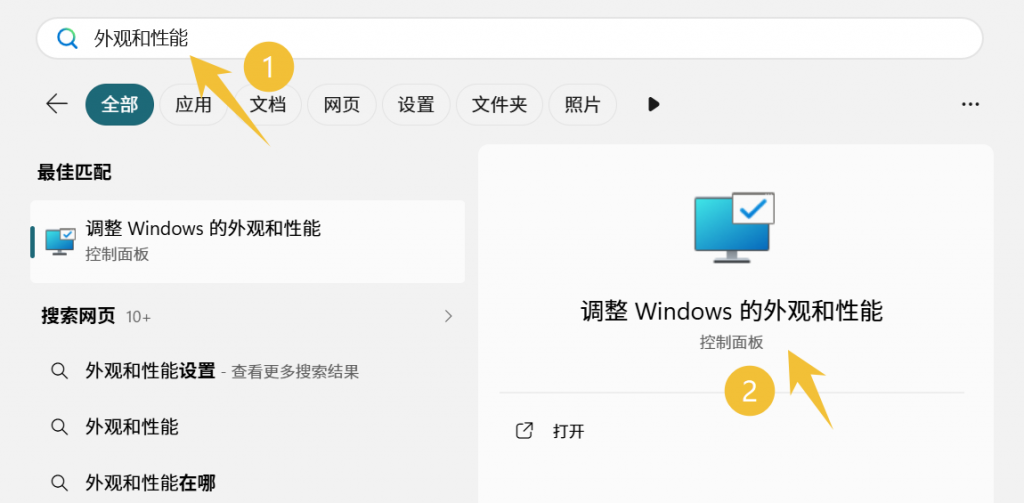1024x503 pixels.
Task: Switch to the 设置 filter tab
Action: click(x=416, y=105)
